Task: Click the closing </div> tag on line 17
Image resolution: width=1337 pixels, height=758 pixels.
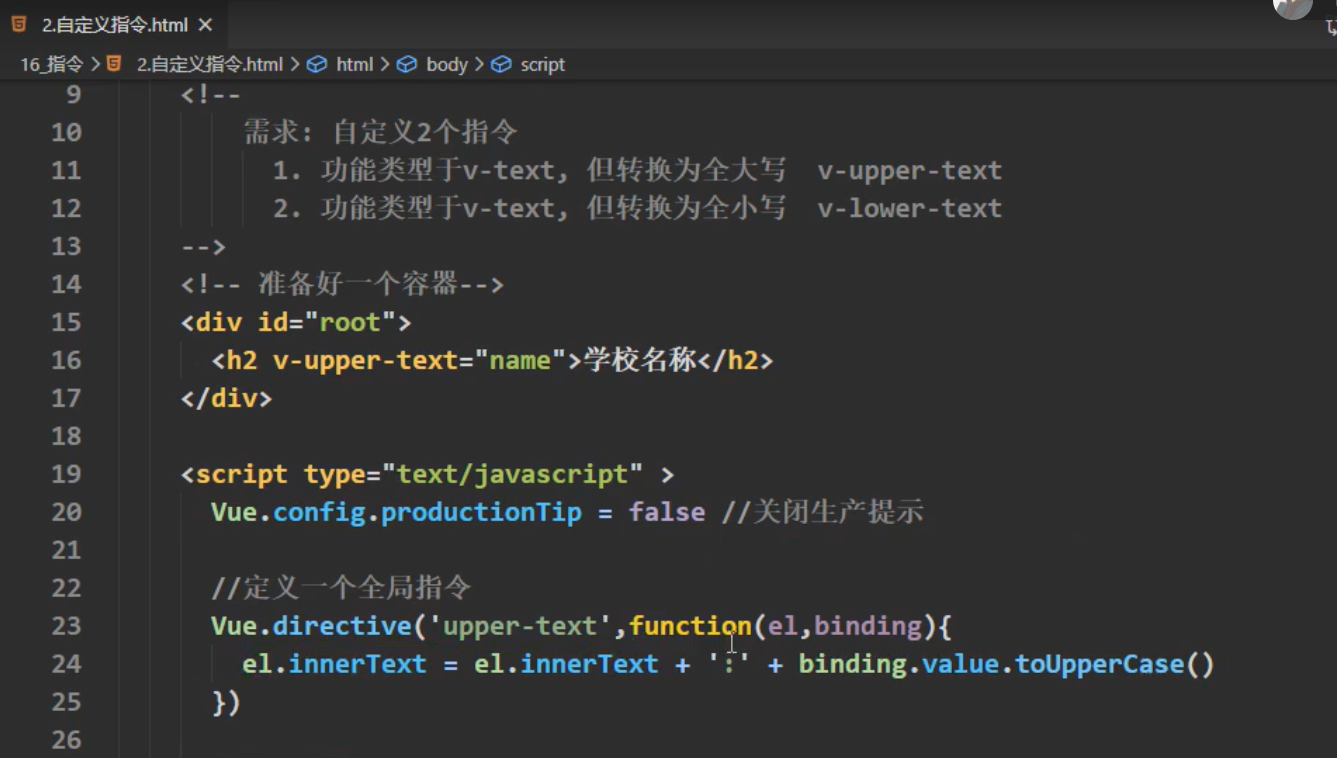Action: 226,399
